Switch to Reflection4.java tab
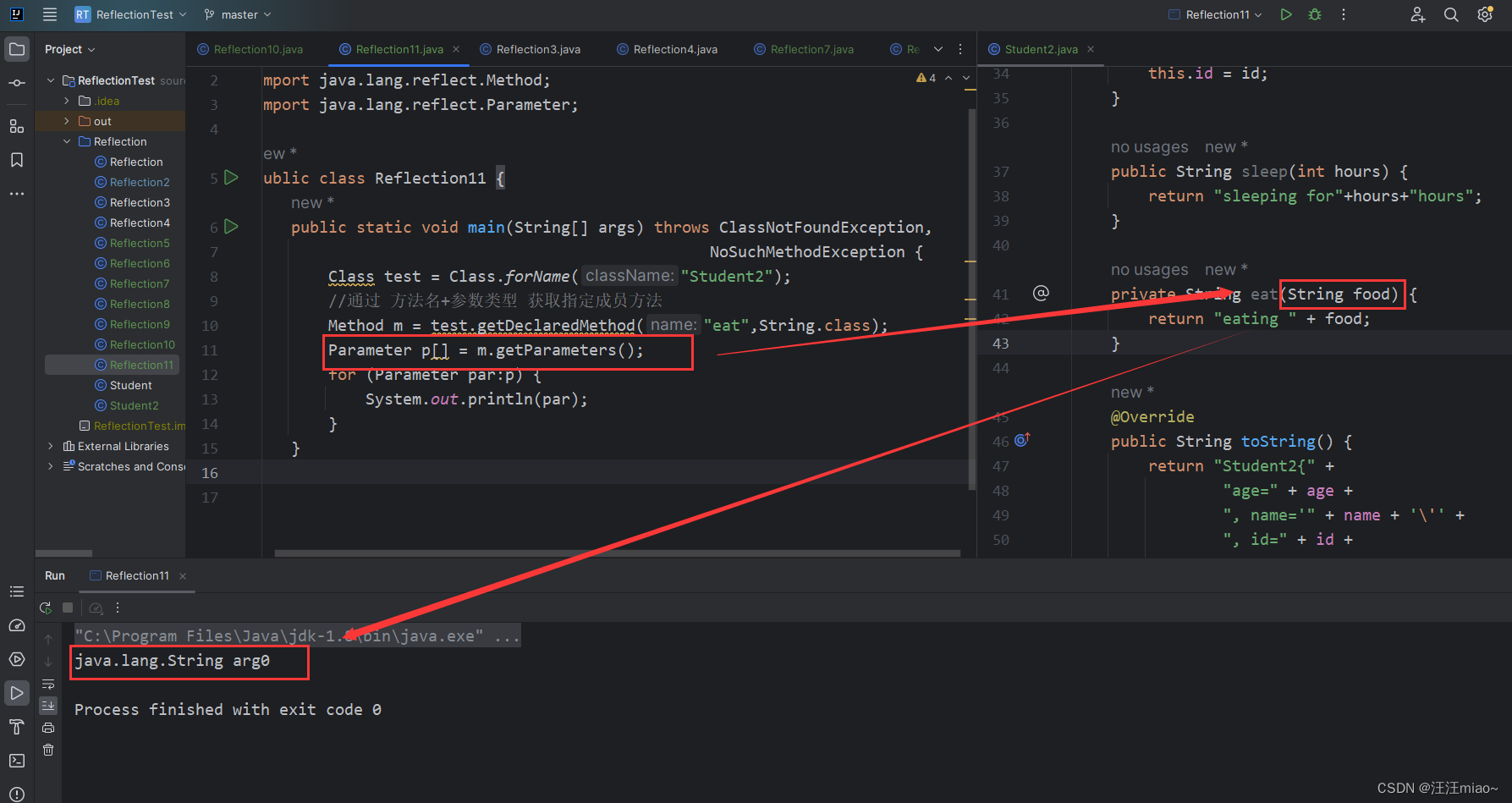The width and height of the screenshot is (1512, 803). [x=668, y=49]
